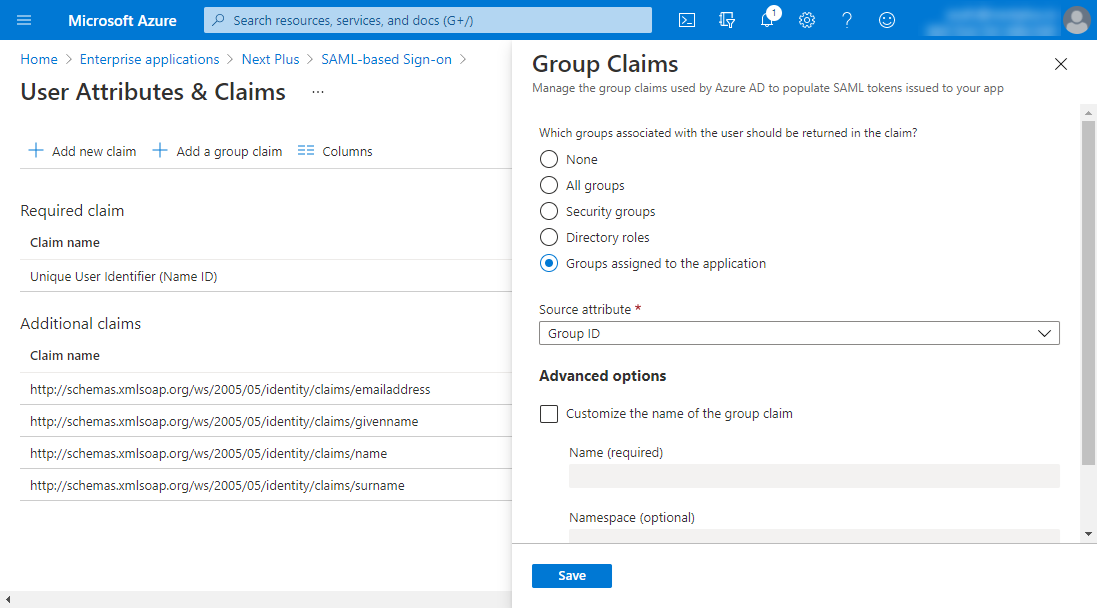Choose the 'Security groups' radio option

(549, 211)
